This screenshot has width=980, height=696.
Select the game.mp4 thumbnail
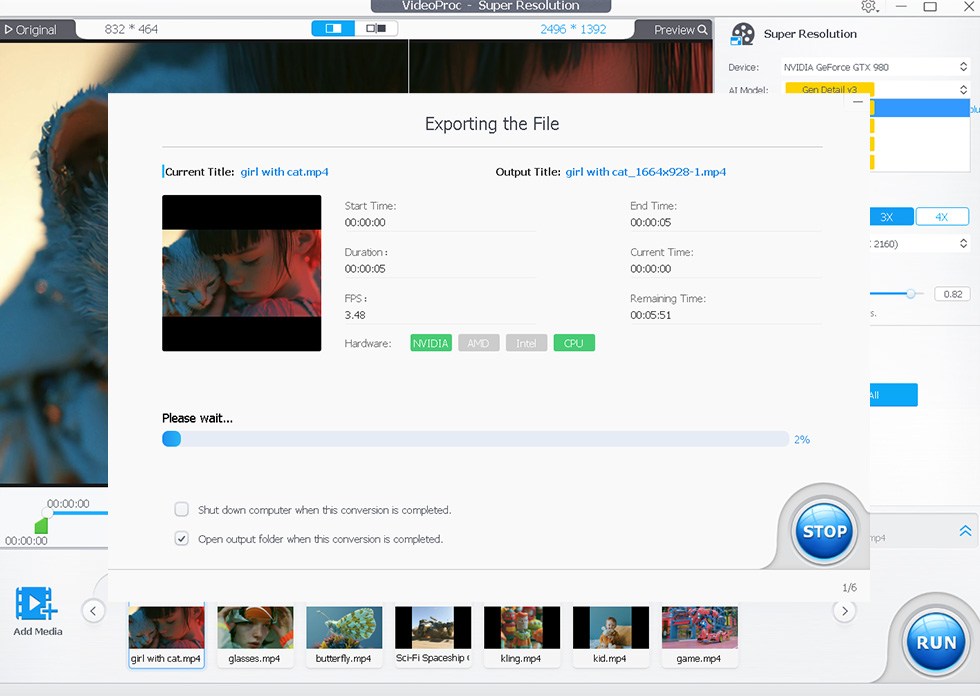(x=699, y=635)
